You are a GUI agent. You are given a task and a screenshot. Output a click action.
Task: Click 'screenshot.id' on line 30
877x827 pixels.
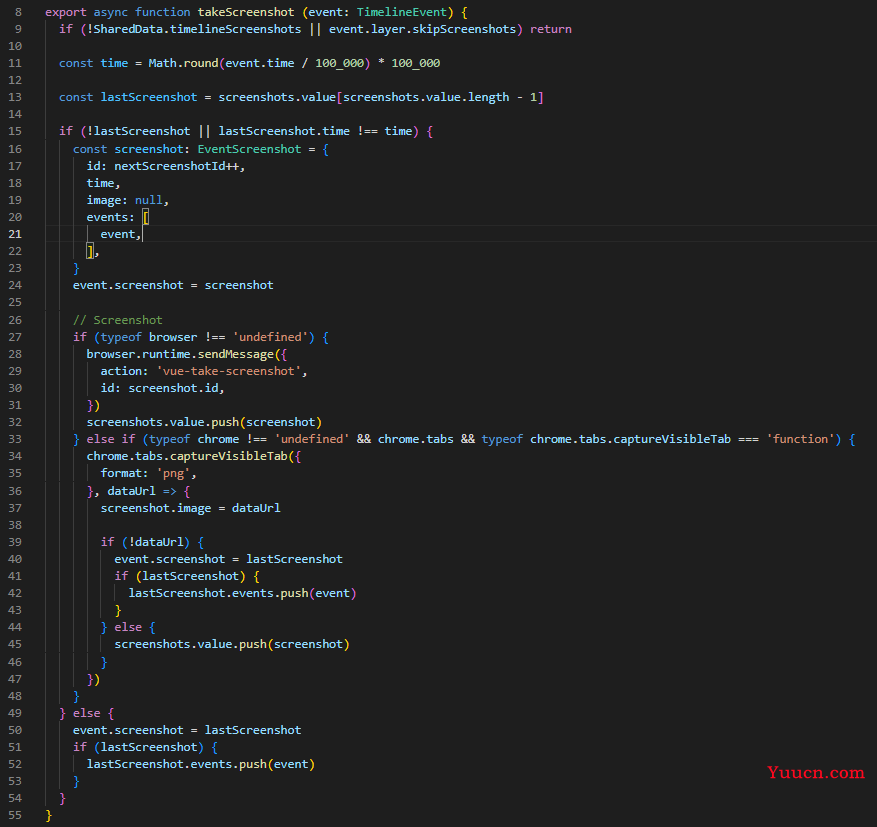click(x=173, y=388)
